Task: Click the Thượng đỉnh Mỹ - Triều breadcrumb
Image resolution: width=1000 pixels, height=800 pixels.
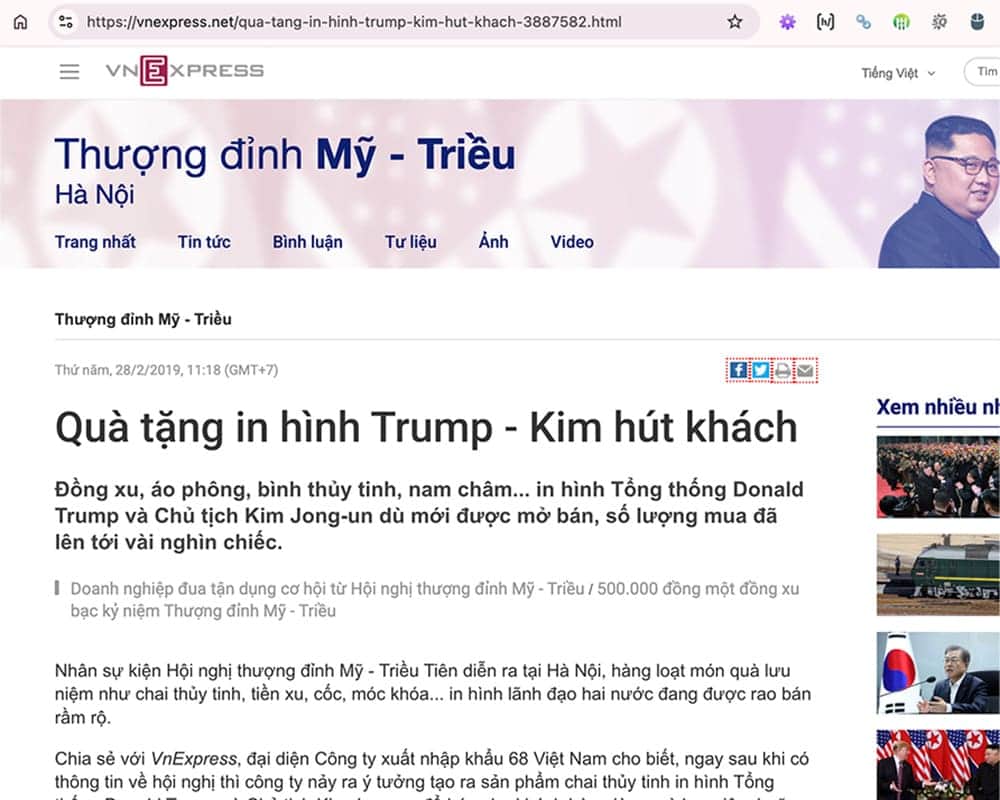Action: pyautogui.click(x=143, y=319)
